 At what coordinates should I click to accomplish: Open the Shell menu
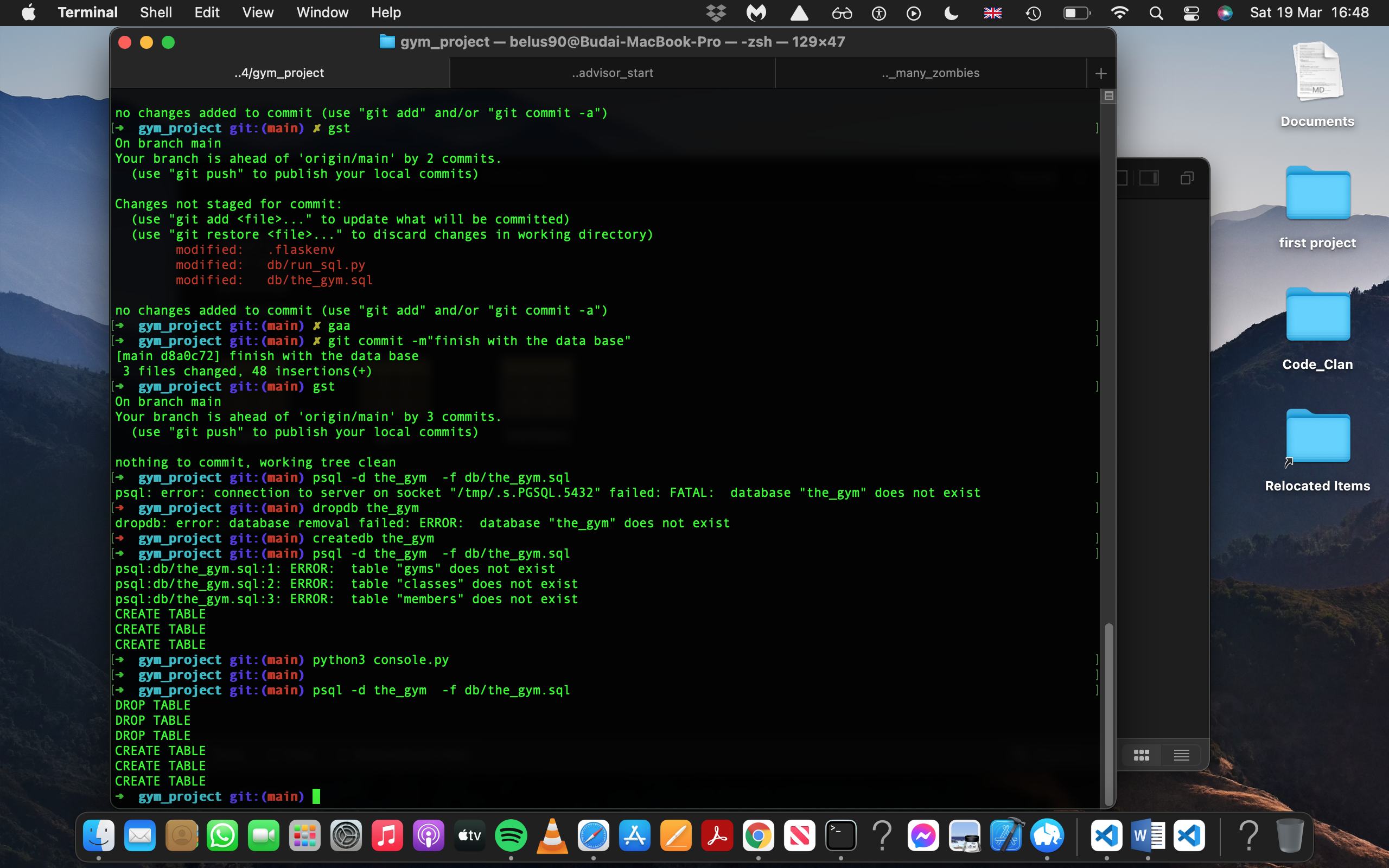click(156, 12)
